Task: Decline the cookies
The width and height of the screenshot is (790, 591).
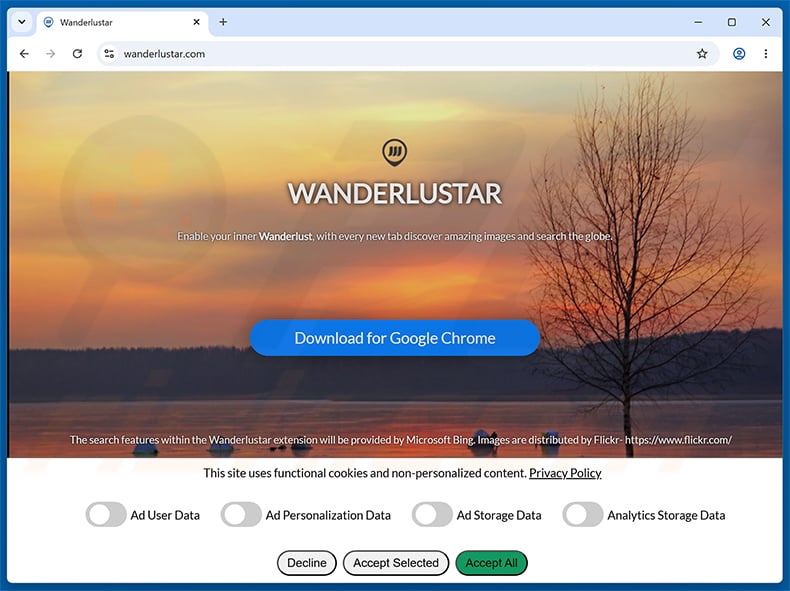Action: click(x=306, y=563)
